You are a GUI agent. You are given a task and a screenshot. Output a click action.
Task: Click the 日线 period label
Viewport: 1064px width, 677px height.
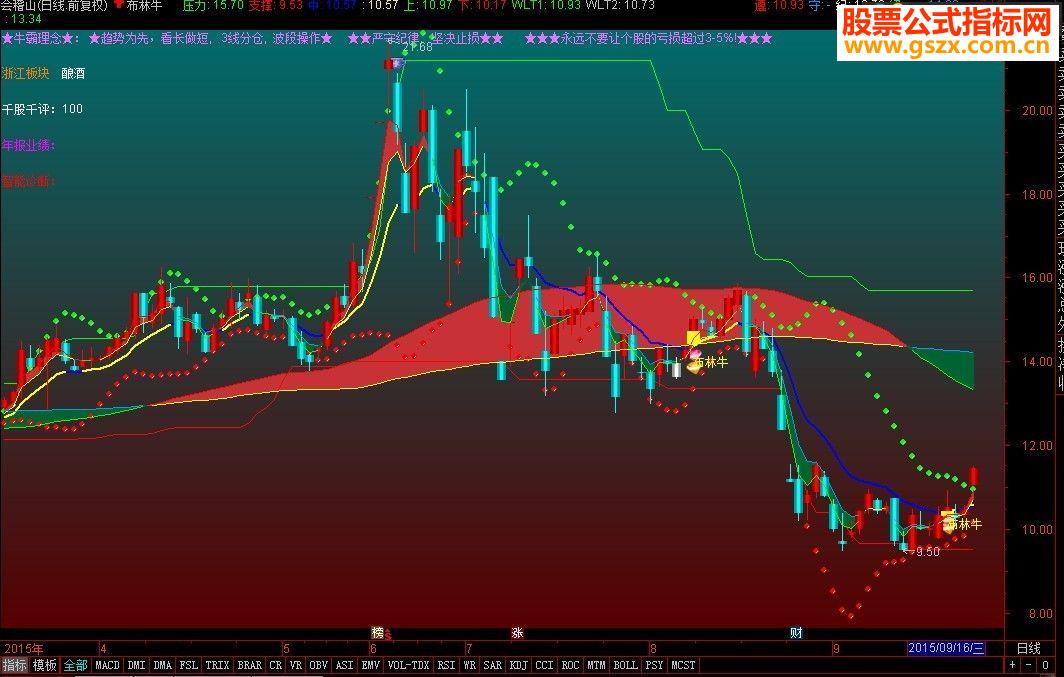click(x=1028, y=648)
